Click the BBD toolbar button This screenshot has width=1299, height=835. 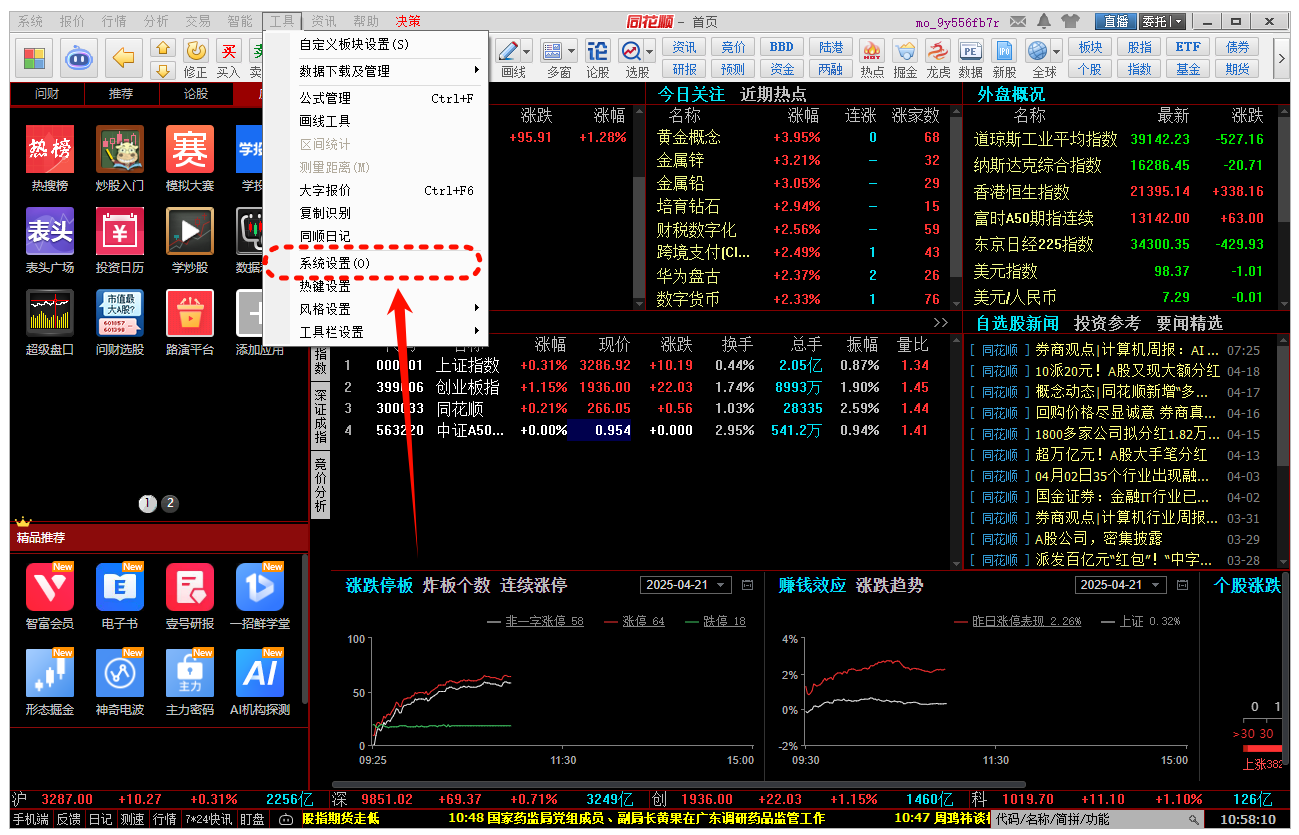pyautogui.click(x=782, y=47)
